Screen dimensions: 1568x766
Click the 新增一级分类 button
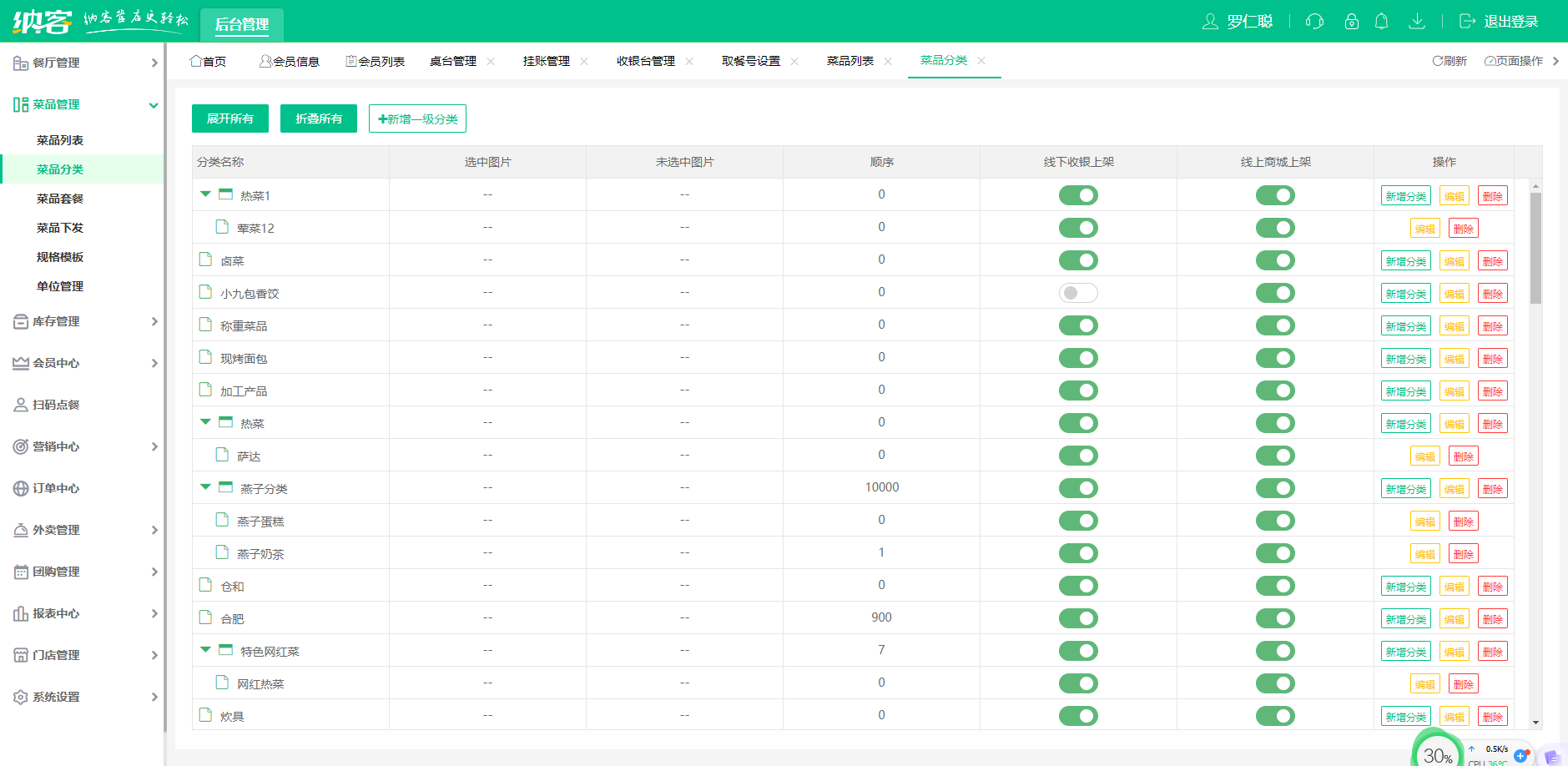[417, 118]
